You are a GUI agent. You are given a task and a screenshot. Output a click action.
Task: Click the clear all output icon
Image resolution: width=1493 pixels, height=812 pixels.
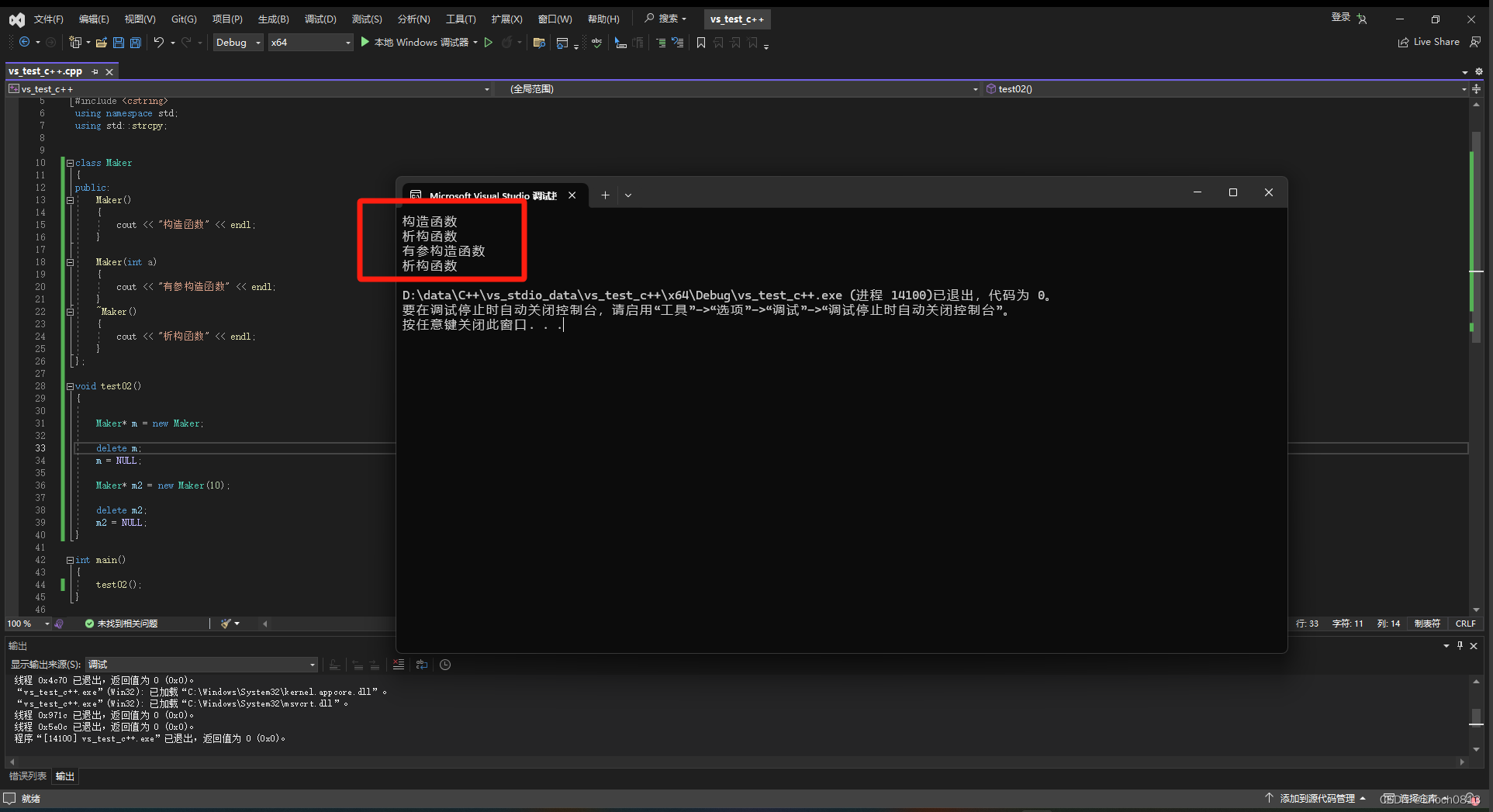[399, 665]
